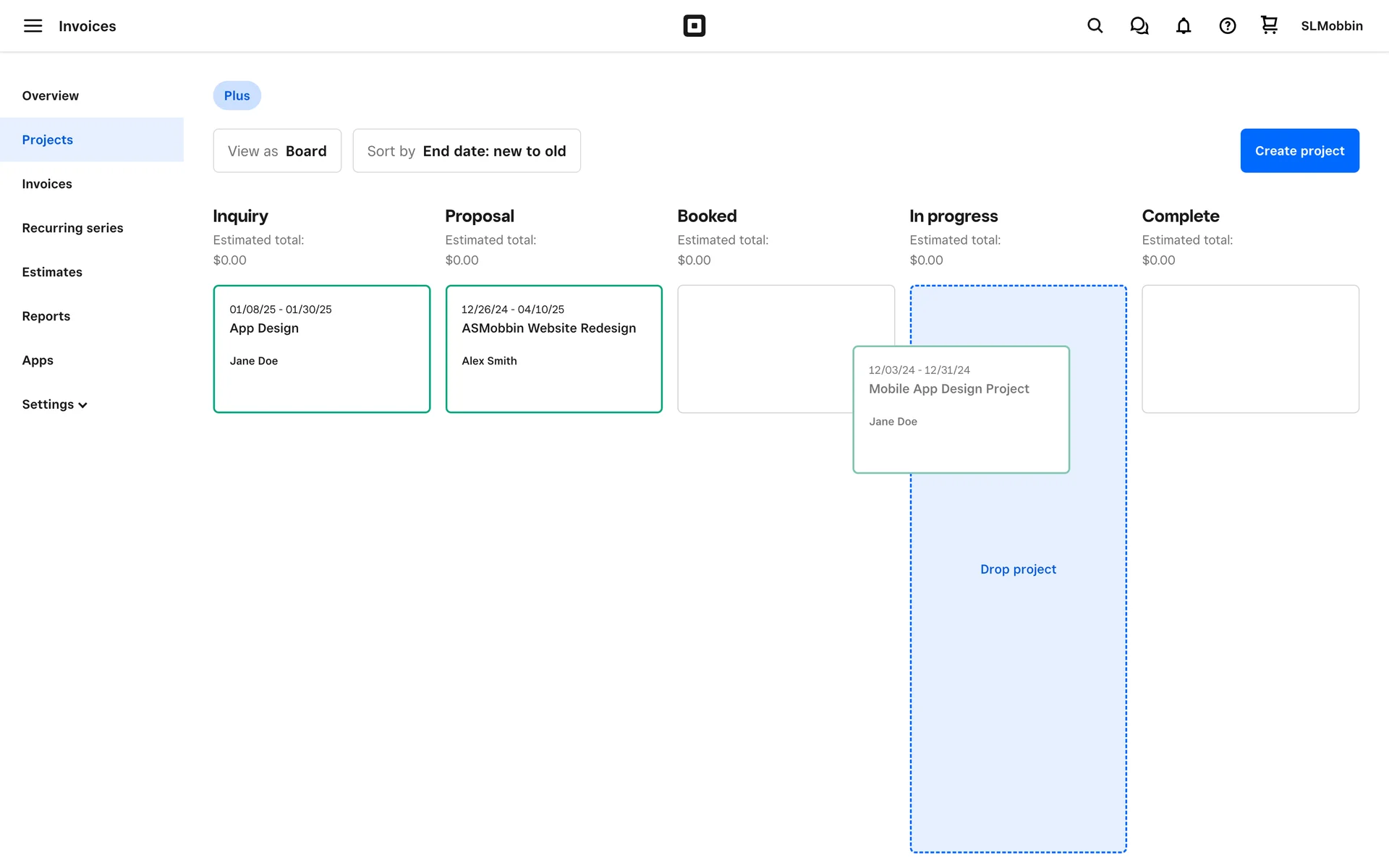Open the Sort by End date dropdown
This screenshot has width=1389, height=868.
[466, 150]
